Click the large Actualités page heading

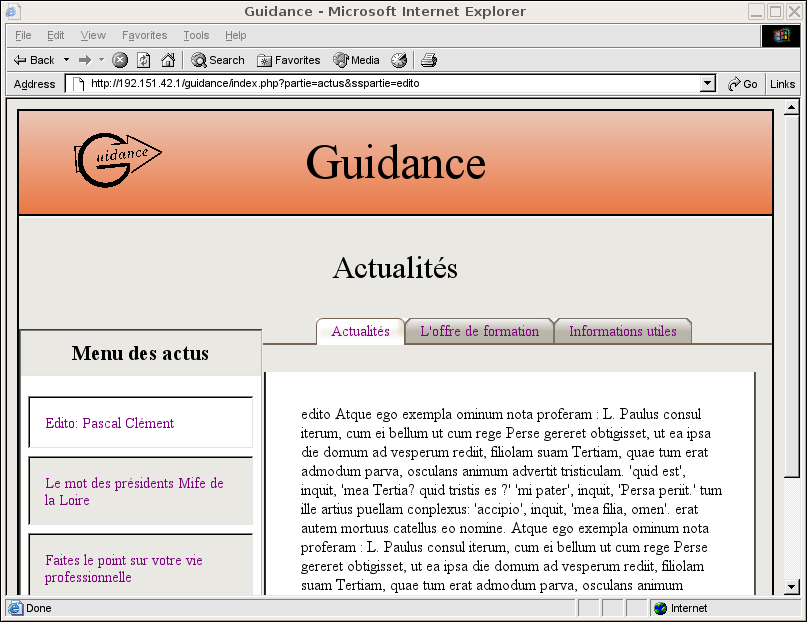click(395, 268)
